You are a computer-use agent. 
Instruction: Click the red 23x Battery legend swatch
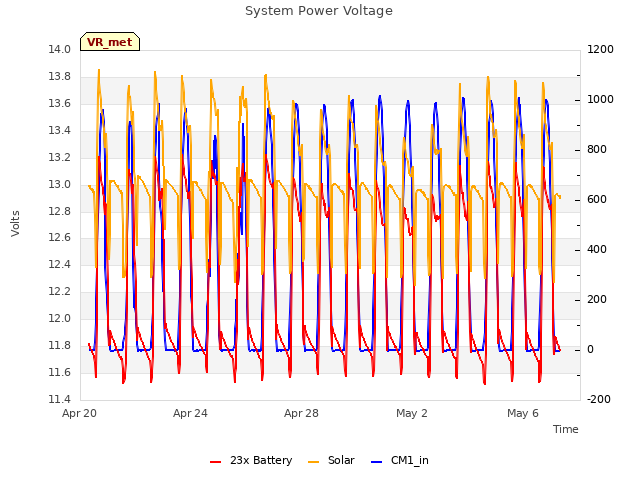[x=216, y=462]
